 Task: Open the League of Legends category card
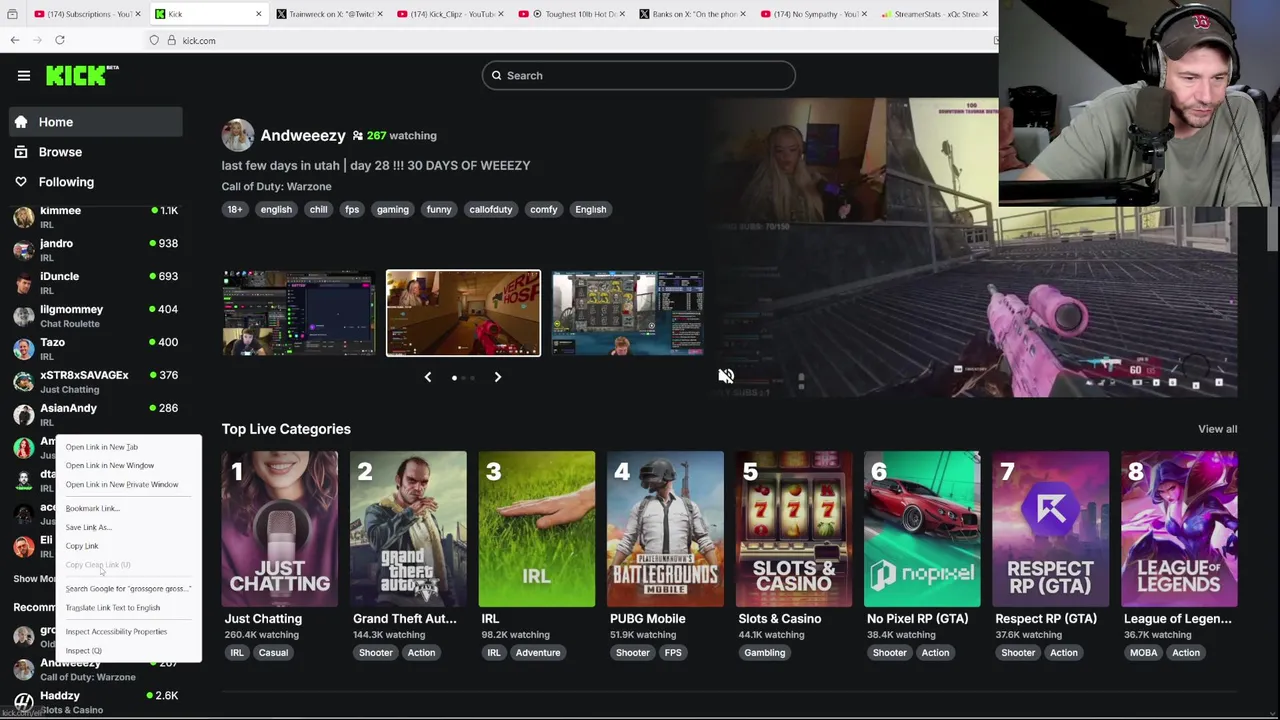tap(1179, 529)
